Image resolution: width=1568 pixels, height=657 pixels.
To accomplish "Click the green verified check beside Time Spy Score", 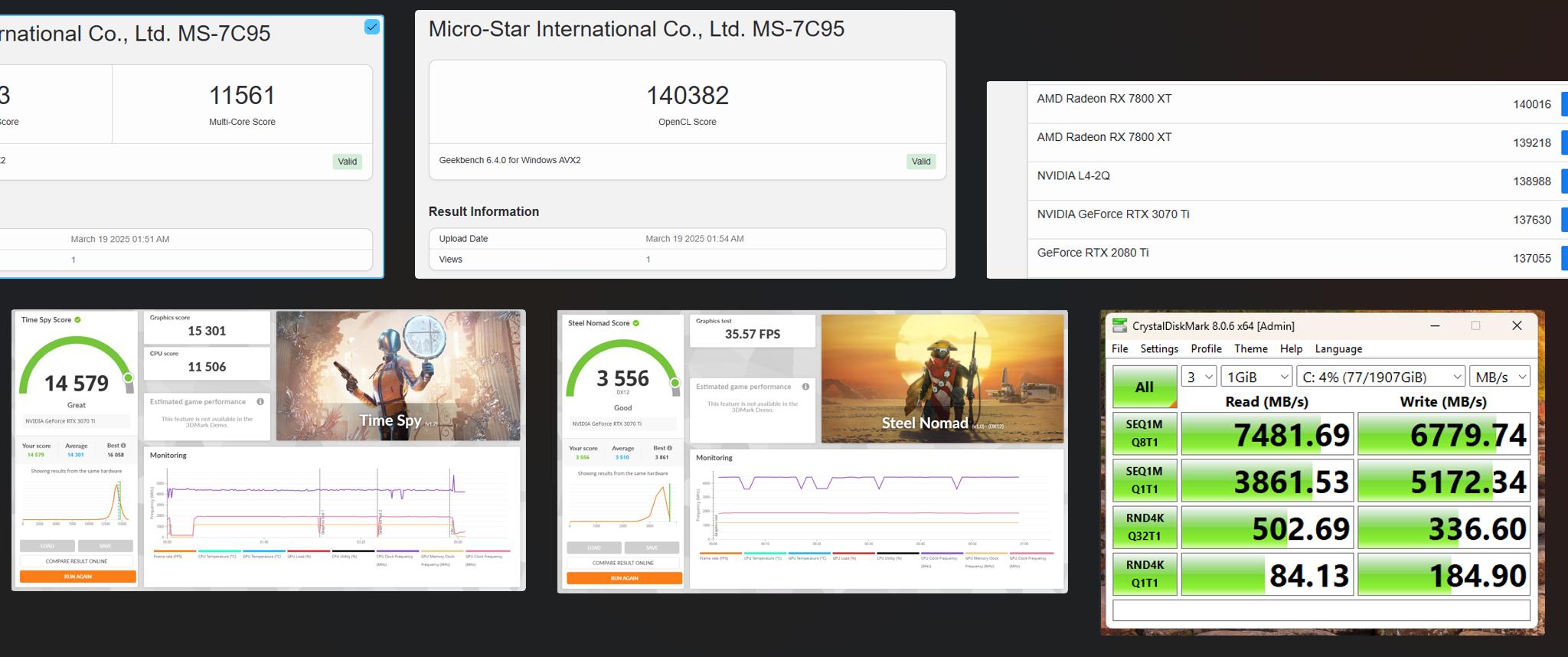I will 78,320.
